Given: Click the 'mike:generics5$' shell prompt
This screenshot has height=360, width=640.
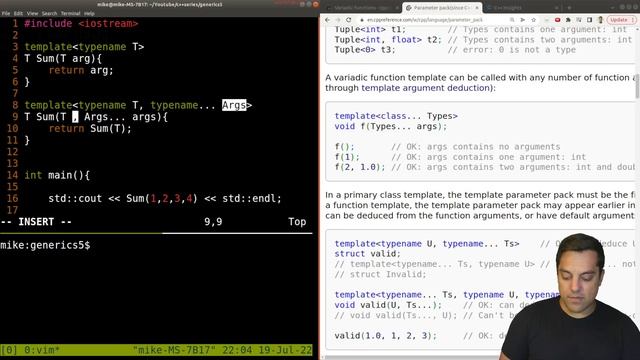Looking at the screenshot, I should pos(45,245).
